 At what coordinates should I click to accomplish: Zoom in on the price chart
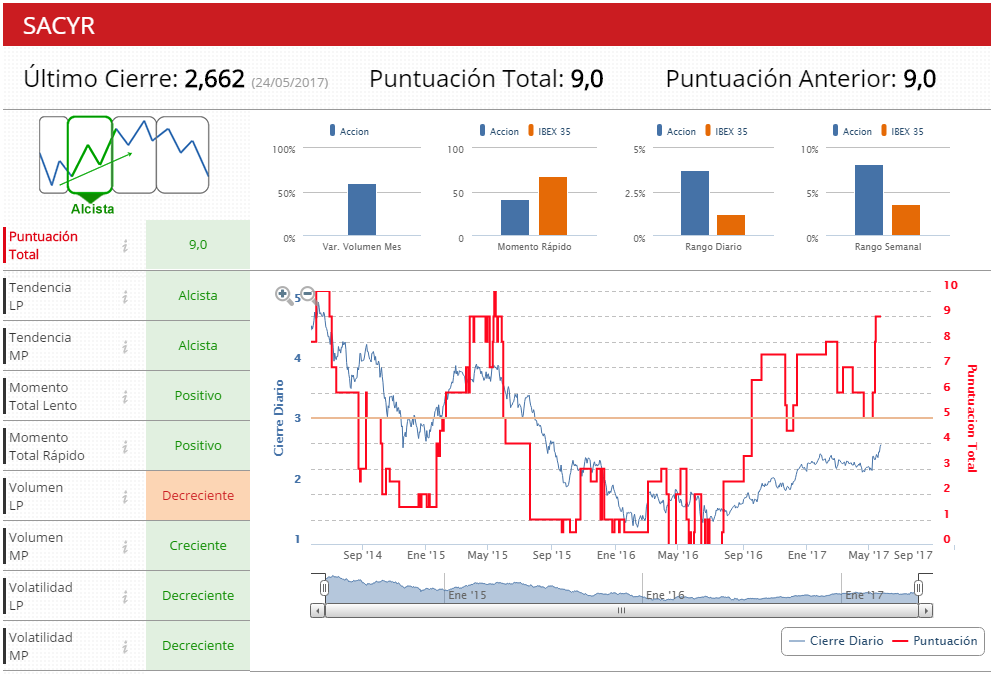[283, 294]
